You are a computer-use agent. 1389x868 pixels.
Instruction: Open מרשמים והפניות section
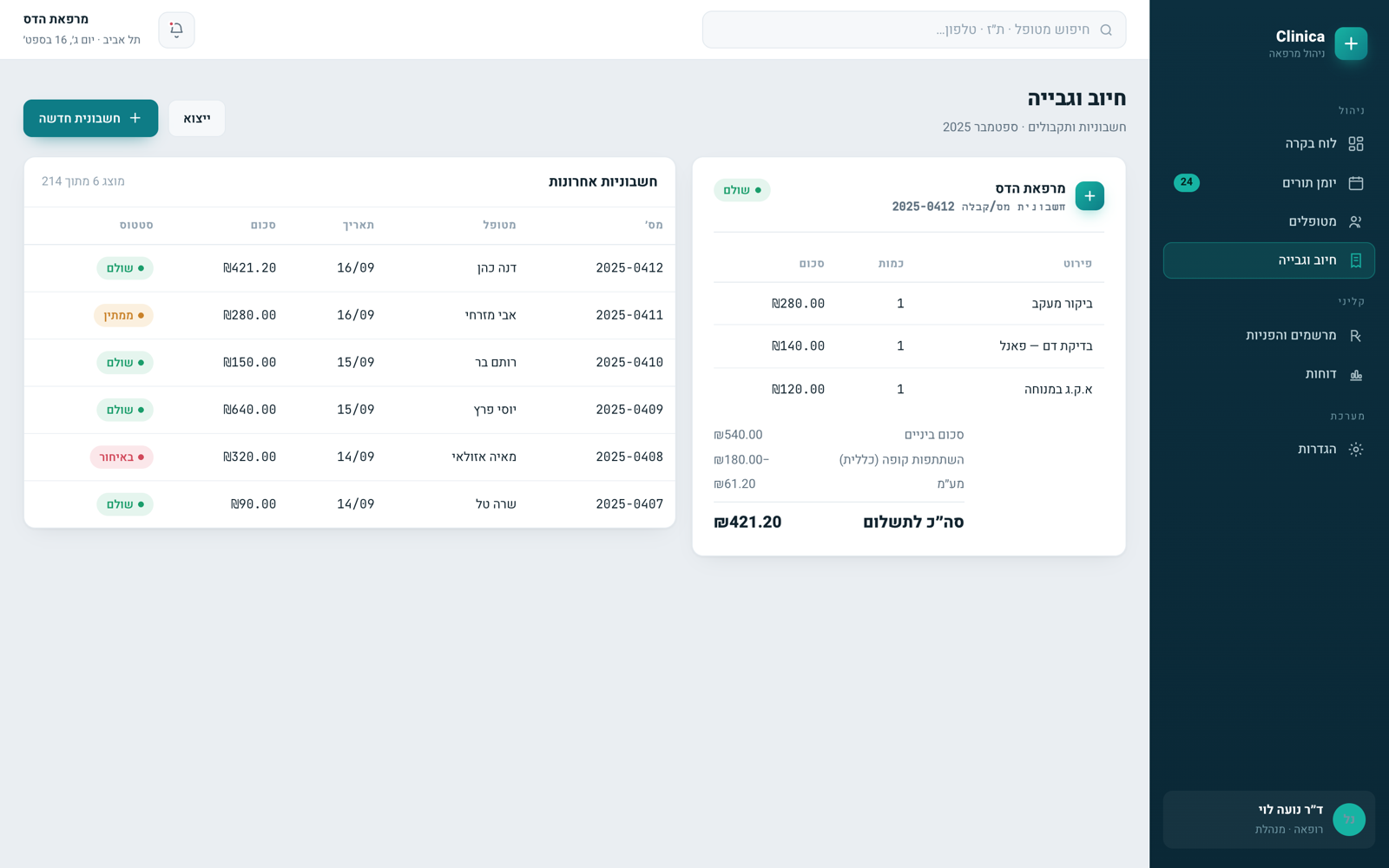click(1269, 335)
